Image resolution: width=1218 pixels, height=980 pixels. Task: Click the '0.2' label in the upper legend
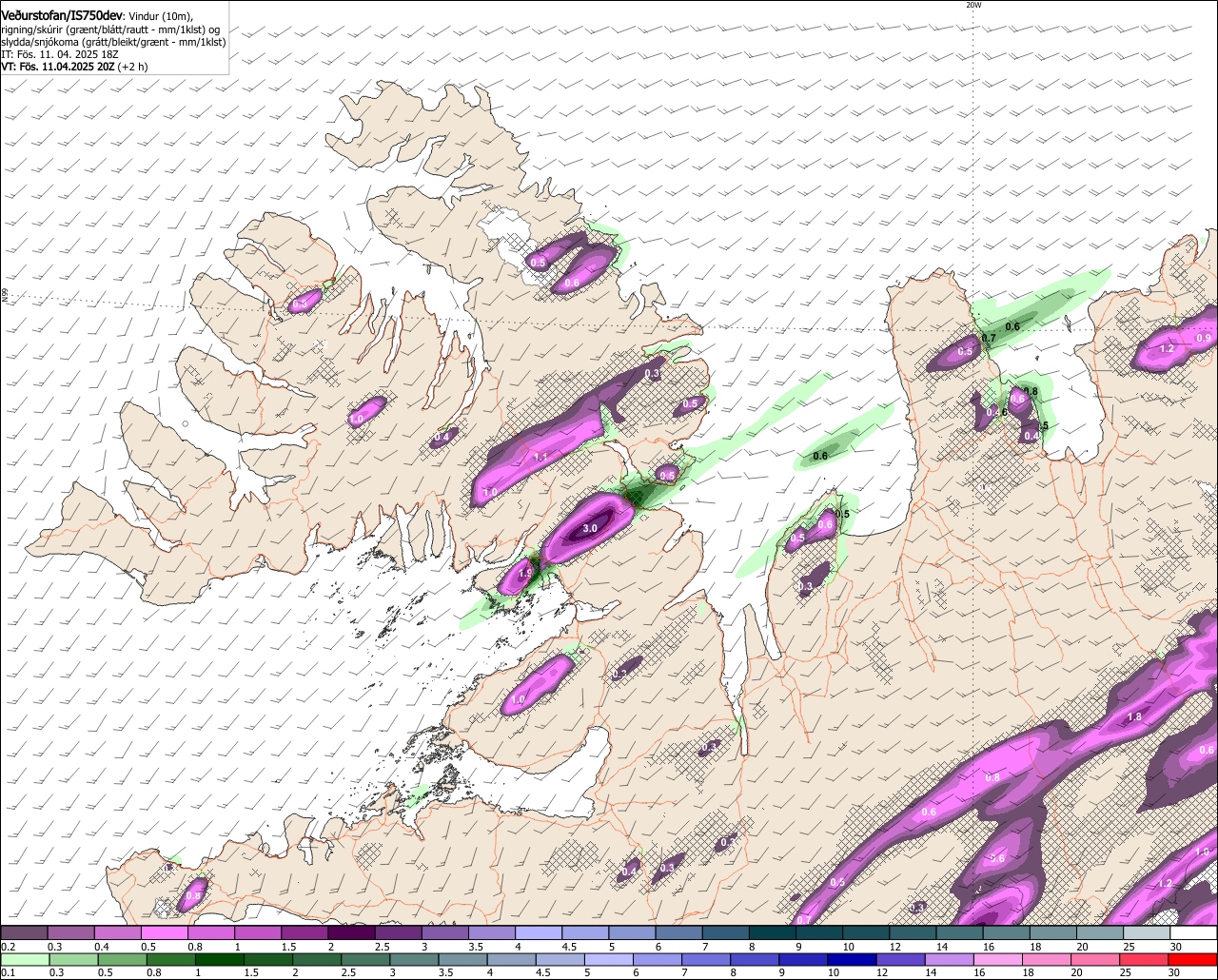(x=8, y=947)
